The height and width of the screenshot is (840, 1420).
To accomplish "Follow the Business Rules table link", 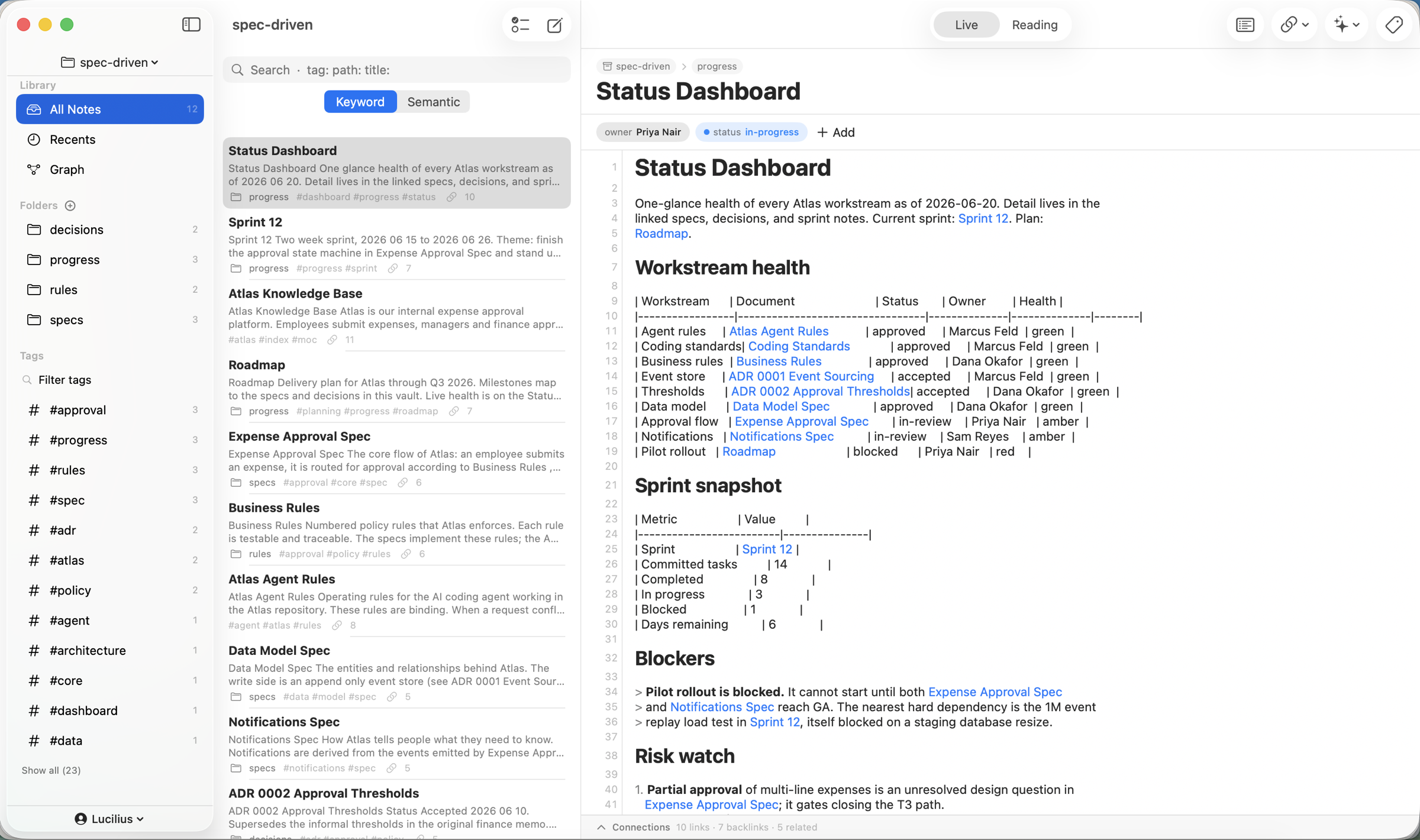I will point(779,361).
